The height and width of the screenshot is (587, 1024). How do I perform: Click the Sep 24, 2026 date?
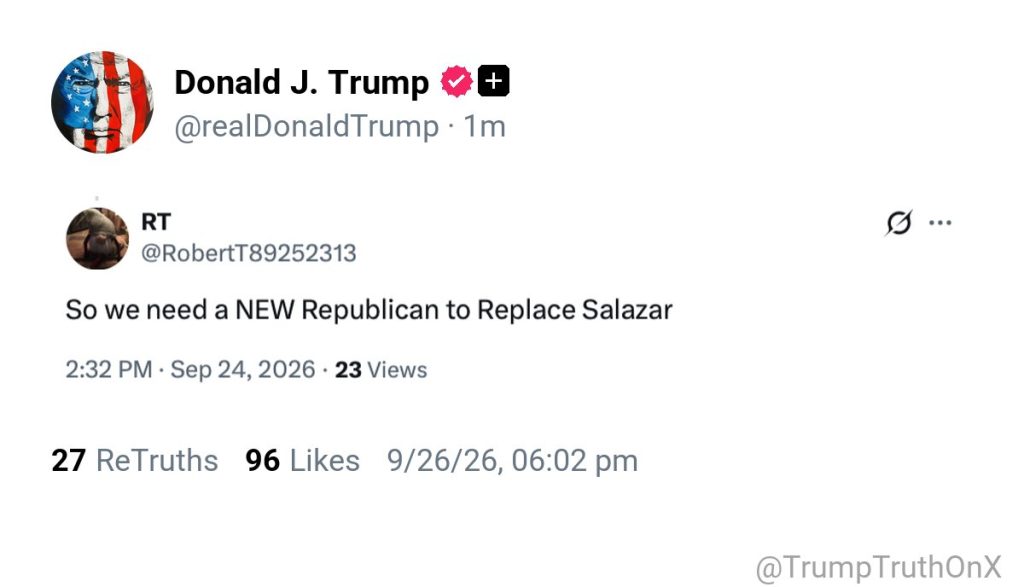pyautogui.click(x=243, y=370)
